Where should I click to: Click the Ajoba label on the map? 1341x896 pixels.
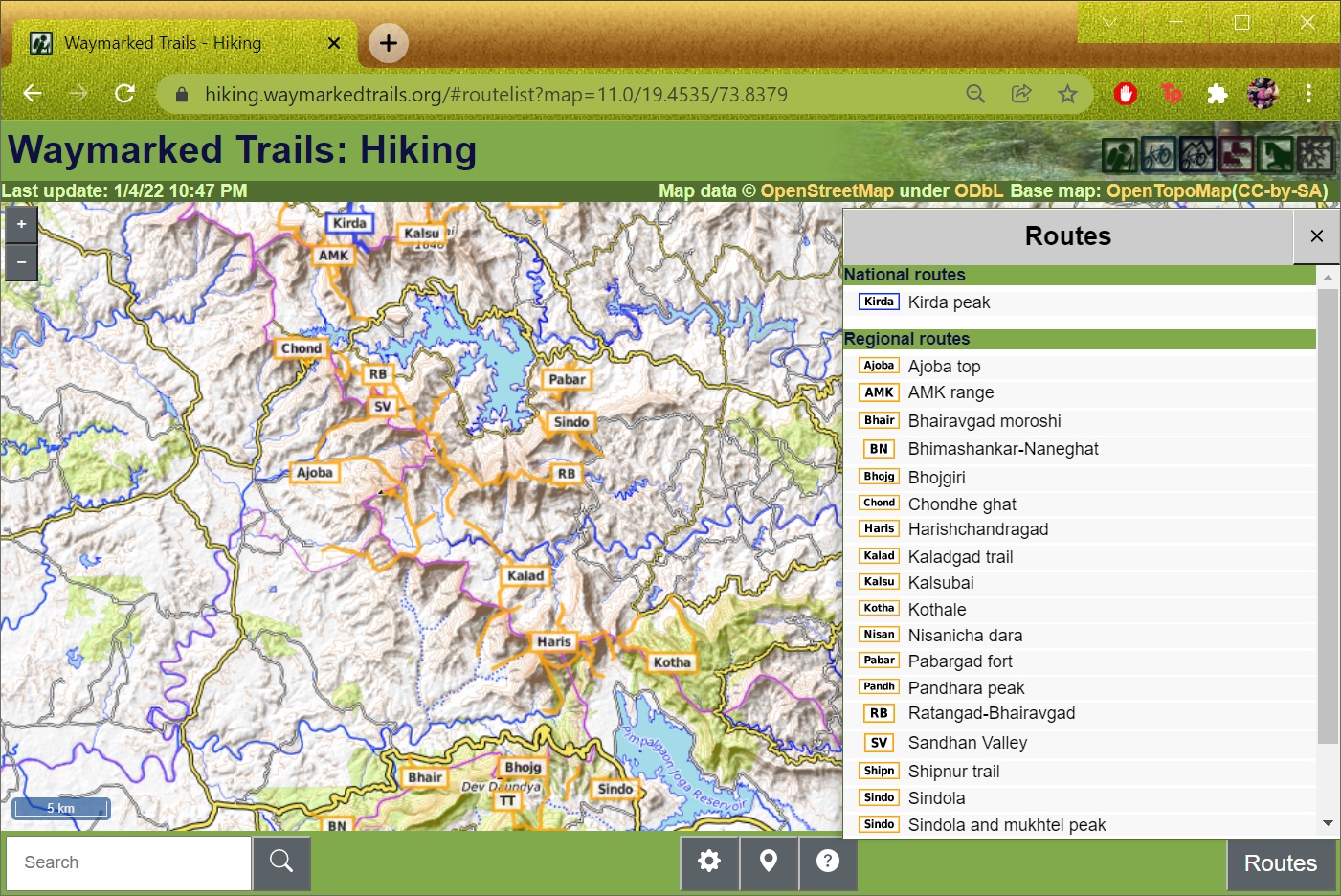pyautogui.click(x=315, y=472)
